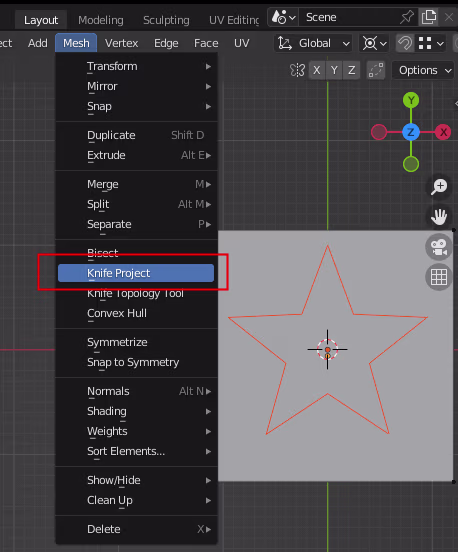Select Knife Topology Tool entry
Viewport: 458px width, 552px height.
click(136, 293)
